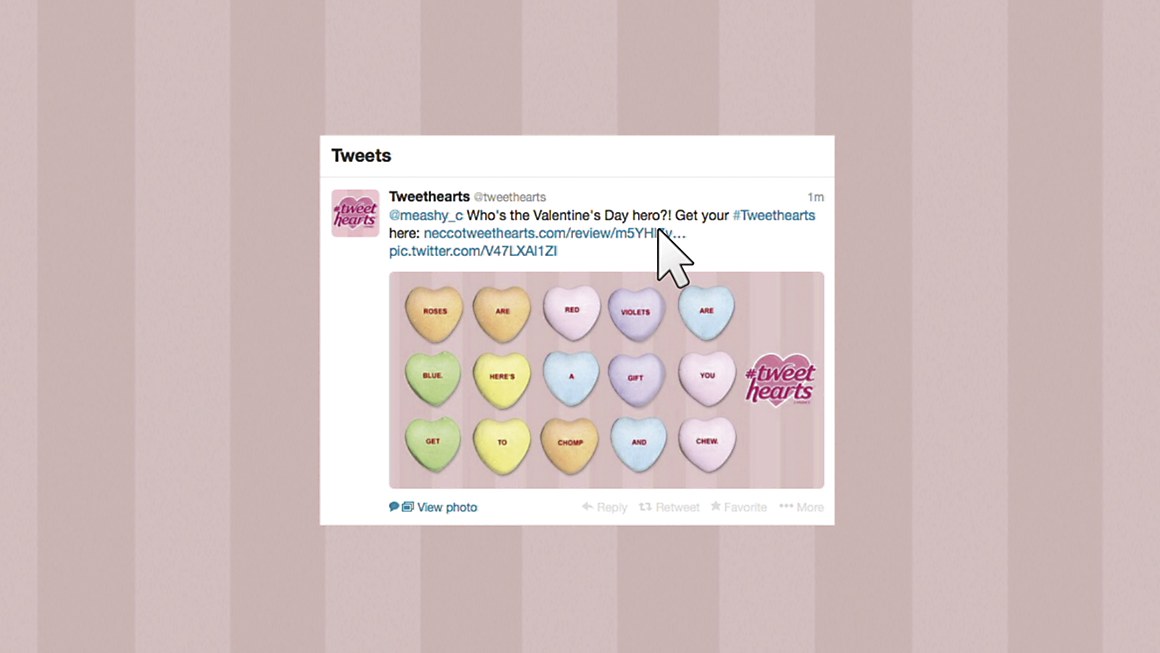Click the @tweethearts handle
The width and height of the screenshot is (1160, 653).
pyautogui.click(x=510, y=197)
